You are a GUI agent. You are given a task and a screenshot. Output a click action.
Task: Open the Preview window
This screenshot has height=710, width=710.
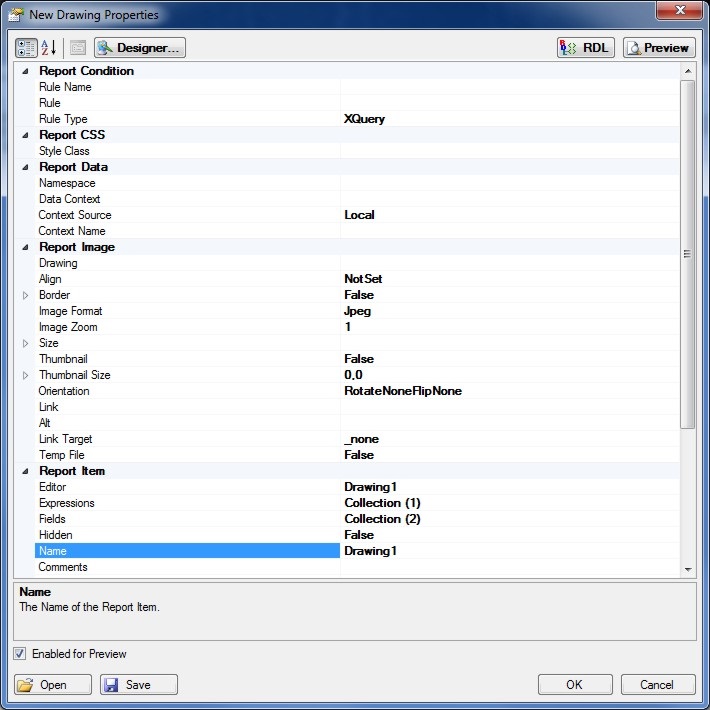point(659,48)
